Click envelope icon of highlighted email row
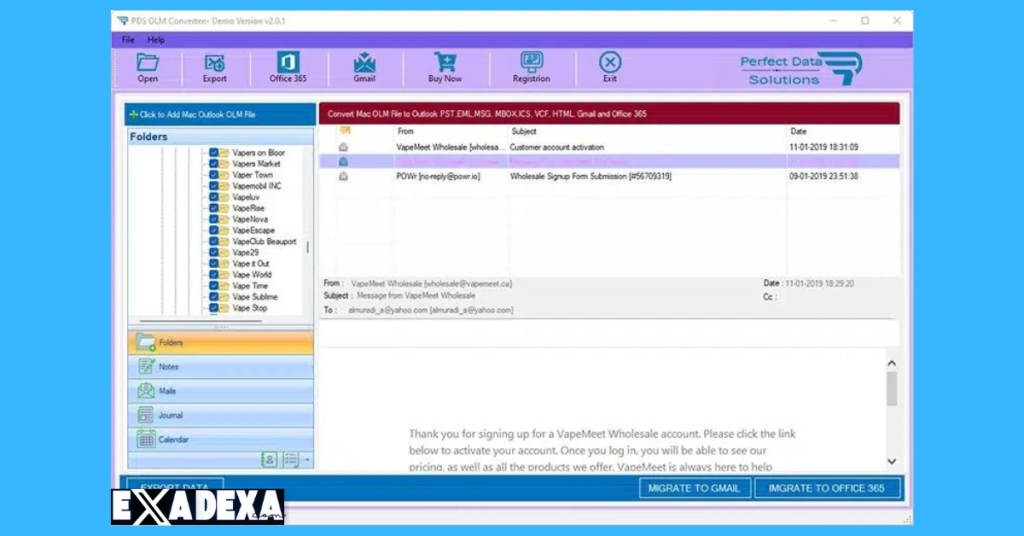 click(344, 162)
